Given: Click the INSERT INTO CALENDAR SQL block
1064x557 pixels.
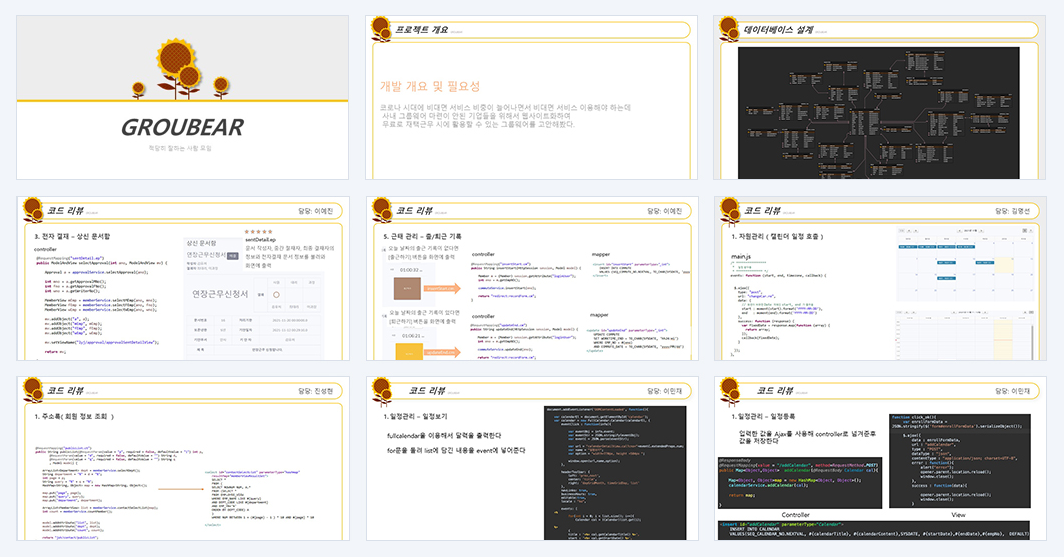Looking at the screenshot, I should click(873, 530).
